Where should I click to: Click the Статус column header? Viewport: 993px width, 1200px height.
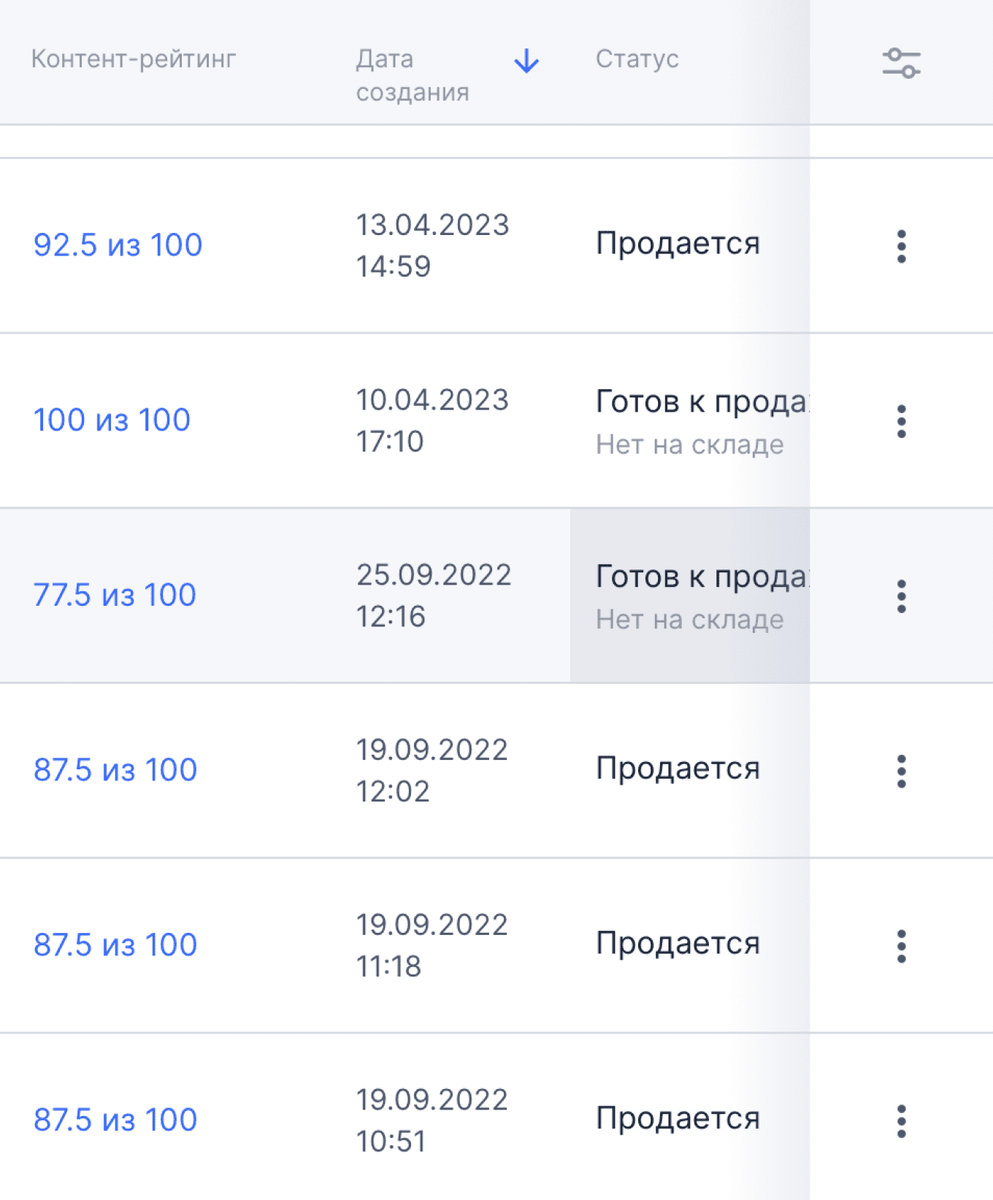(x=637, y=59)
